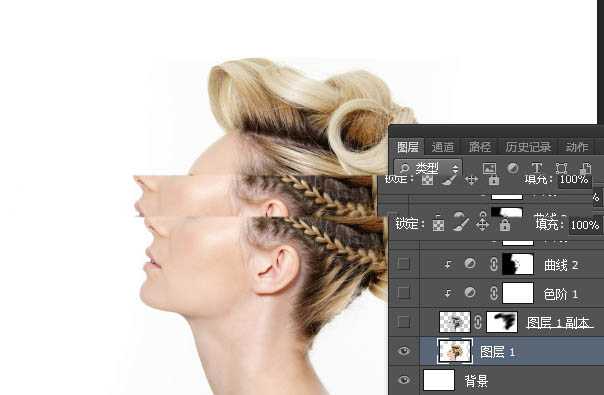Filter layers by pixel image kind
The height and width of the screenshot is (395, 604).
click(x=489, y=168)
